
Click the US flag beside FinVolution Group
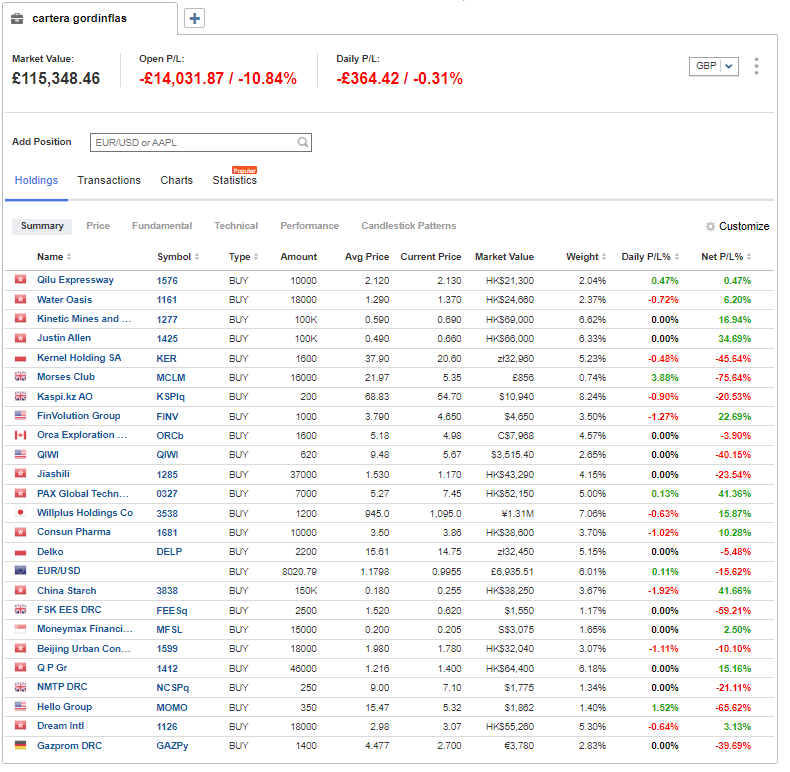coord(20,416)
